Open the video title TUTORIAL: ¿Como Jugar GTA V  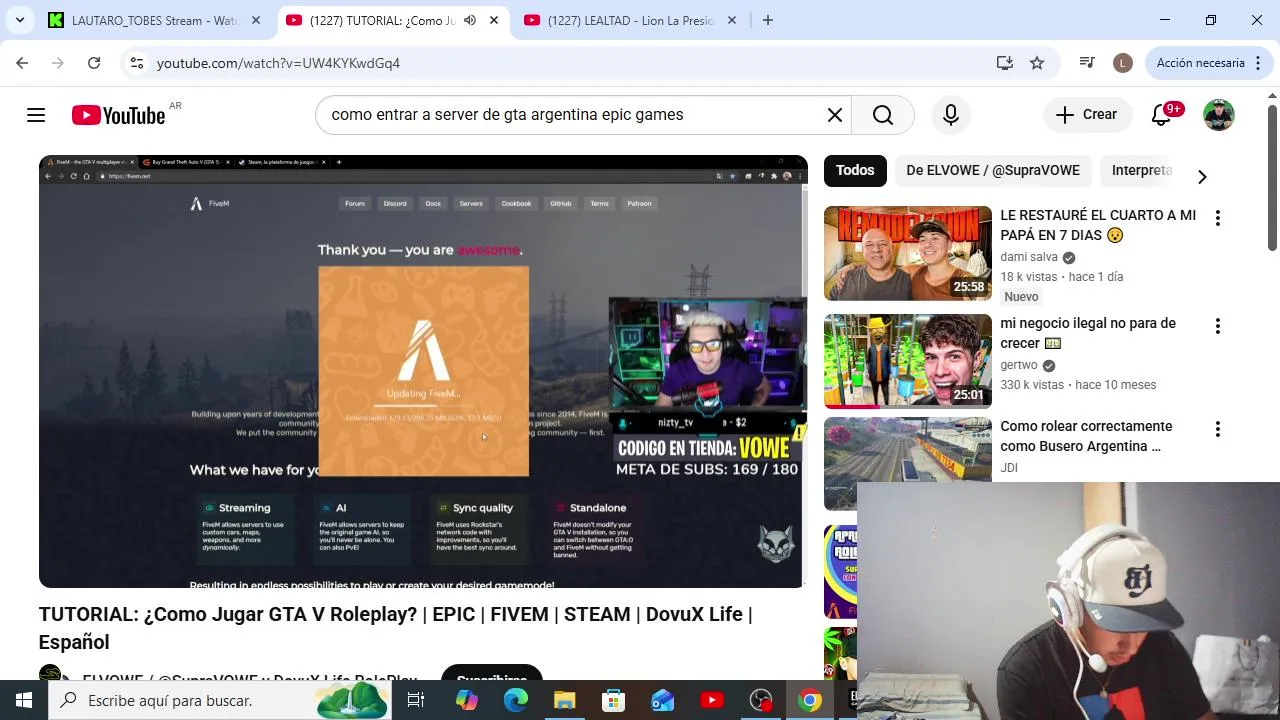pyautogui.click(x=395, y=628)
